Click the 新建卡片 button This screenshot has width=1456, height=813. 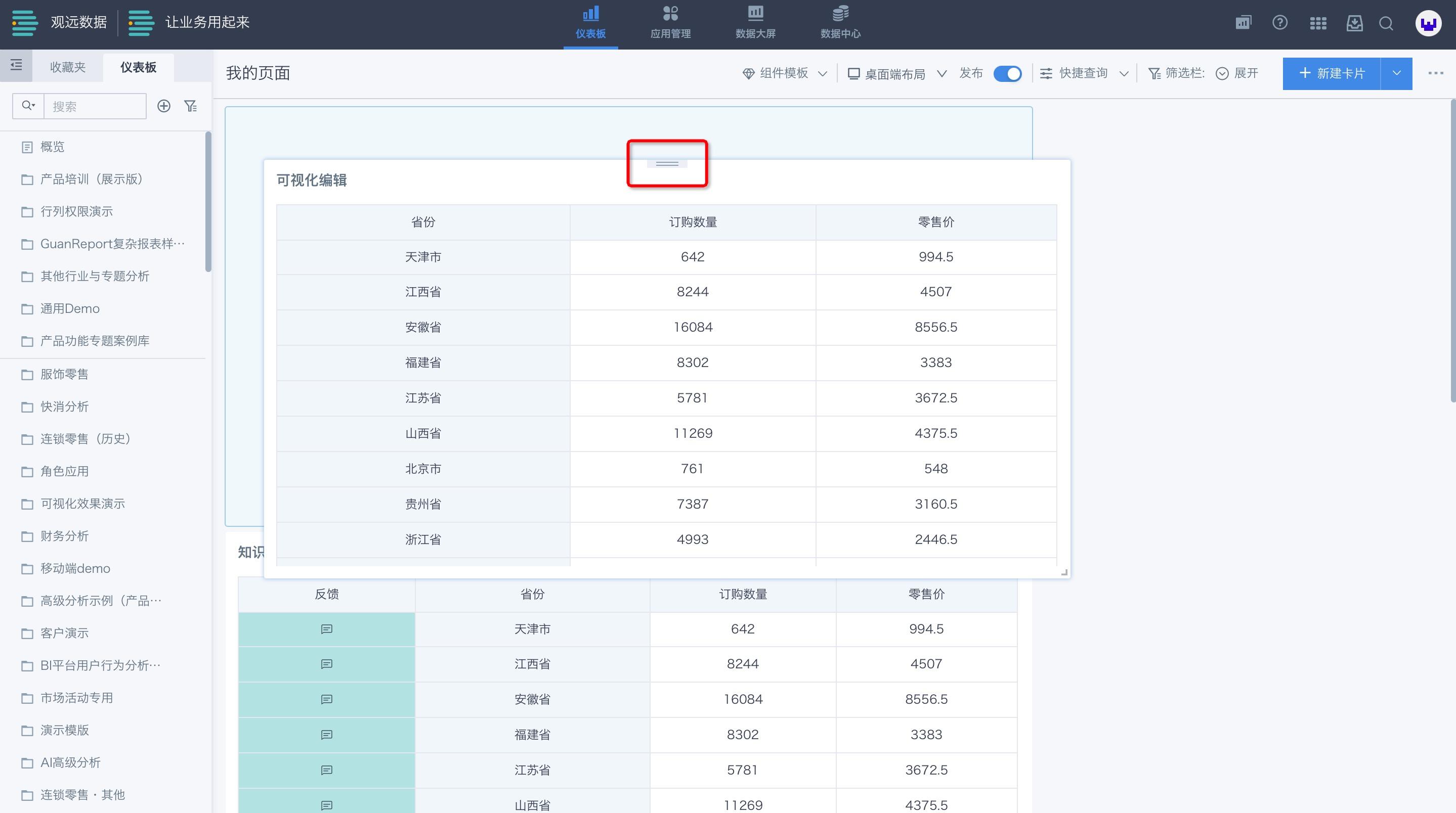[1331, 73]
